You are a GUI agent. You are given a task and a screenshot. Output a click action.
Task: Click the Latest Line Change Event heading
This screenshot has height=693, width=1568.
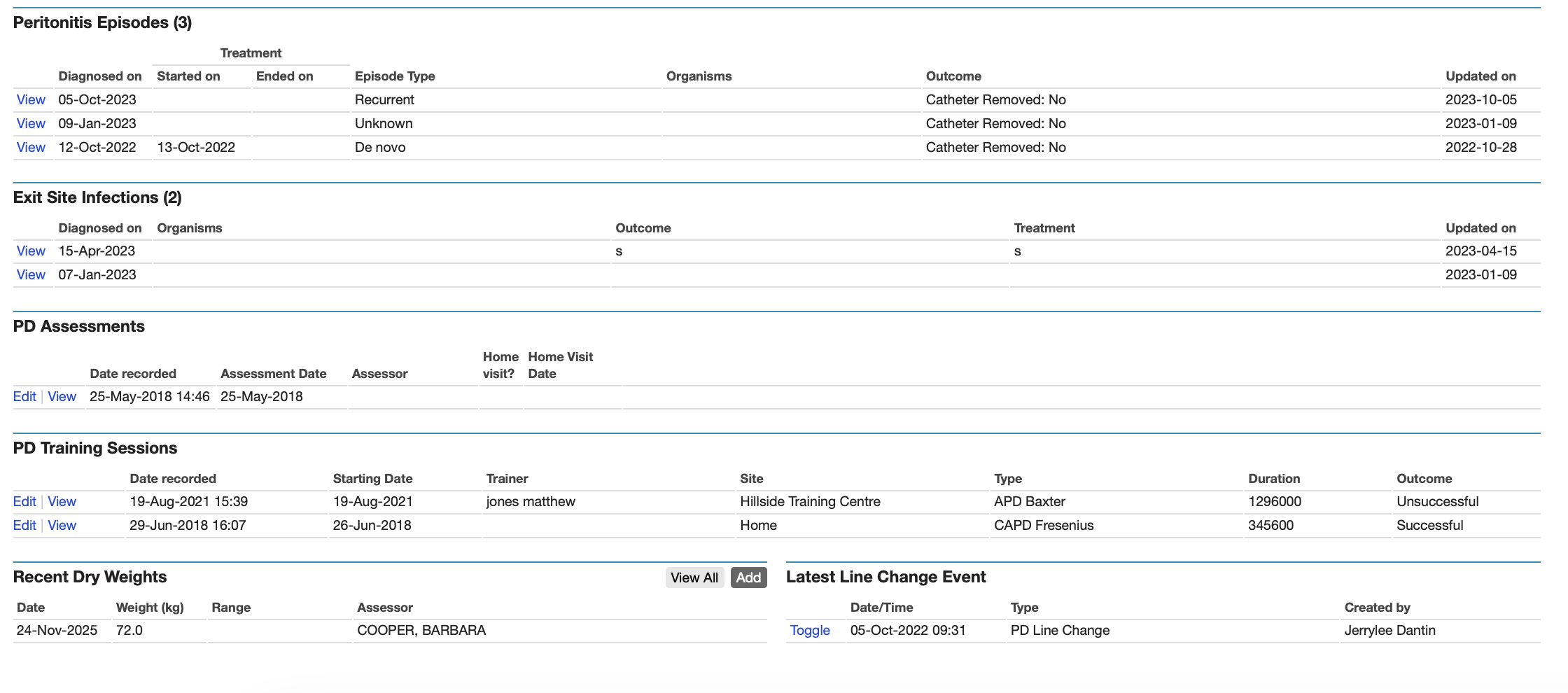tap(886, 577)
